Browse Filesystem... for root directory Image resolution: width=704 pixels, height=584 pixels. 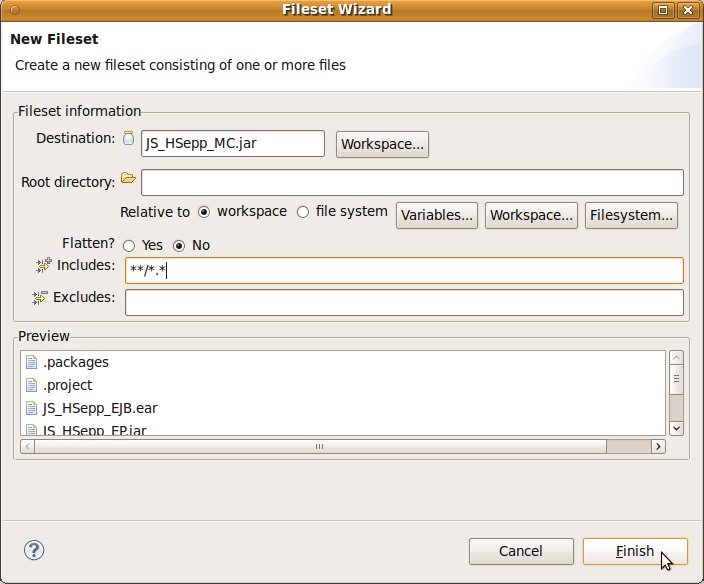tap(632, 215)
